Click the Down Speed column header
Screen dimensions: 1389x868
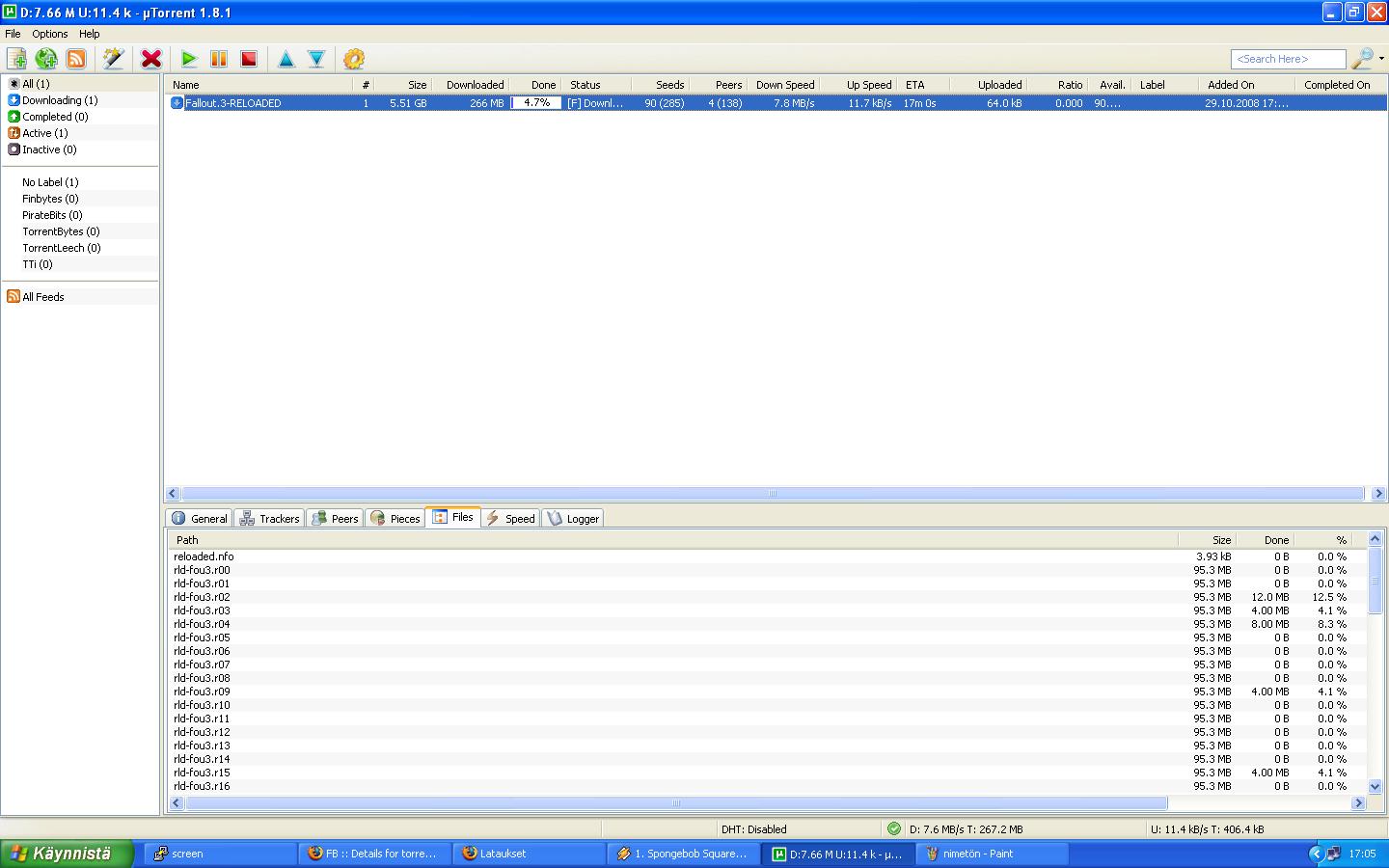click(x=784, y=85)
